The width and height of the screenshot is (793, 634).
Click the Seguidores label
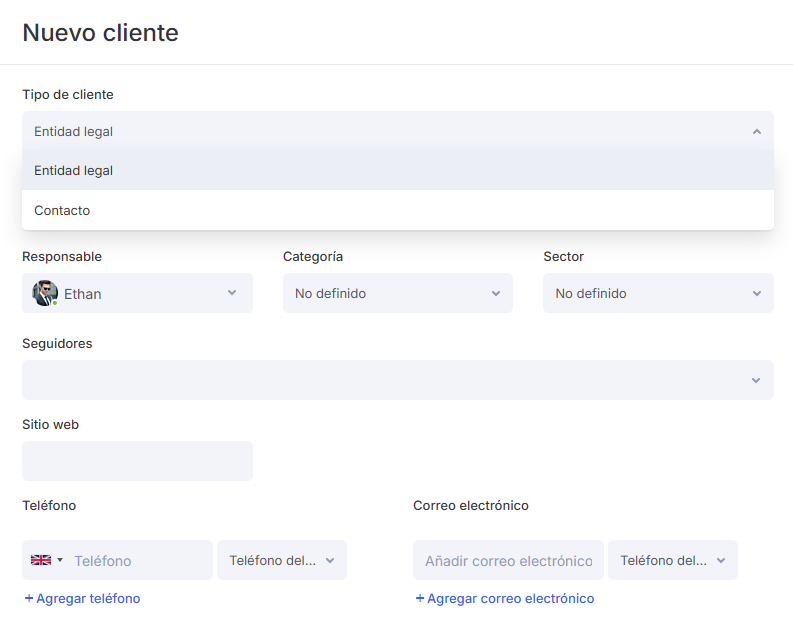[x=57, y=343]
